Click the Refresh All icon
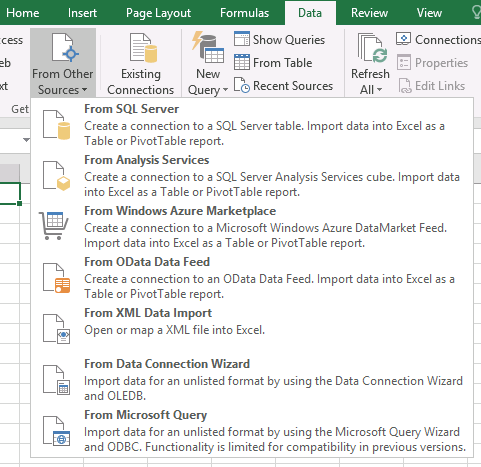 tap(372, 48)
